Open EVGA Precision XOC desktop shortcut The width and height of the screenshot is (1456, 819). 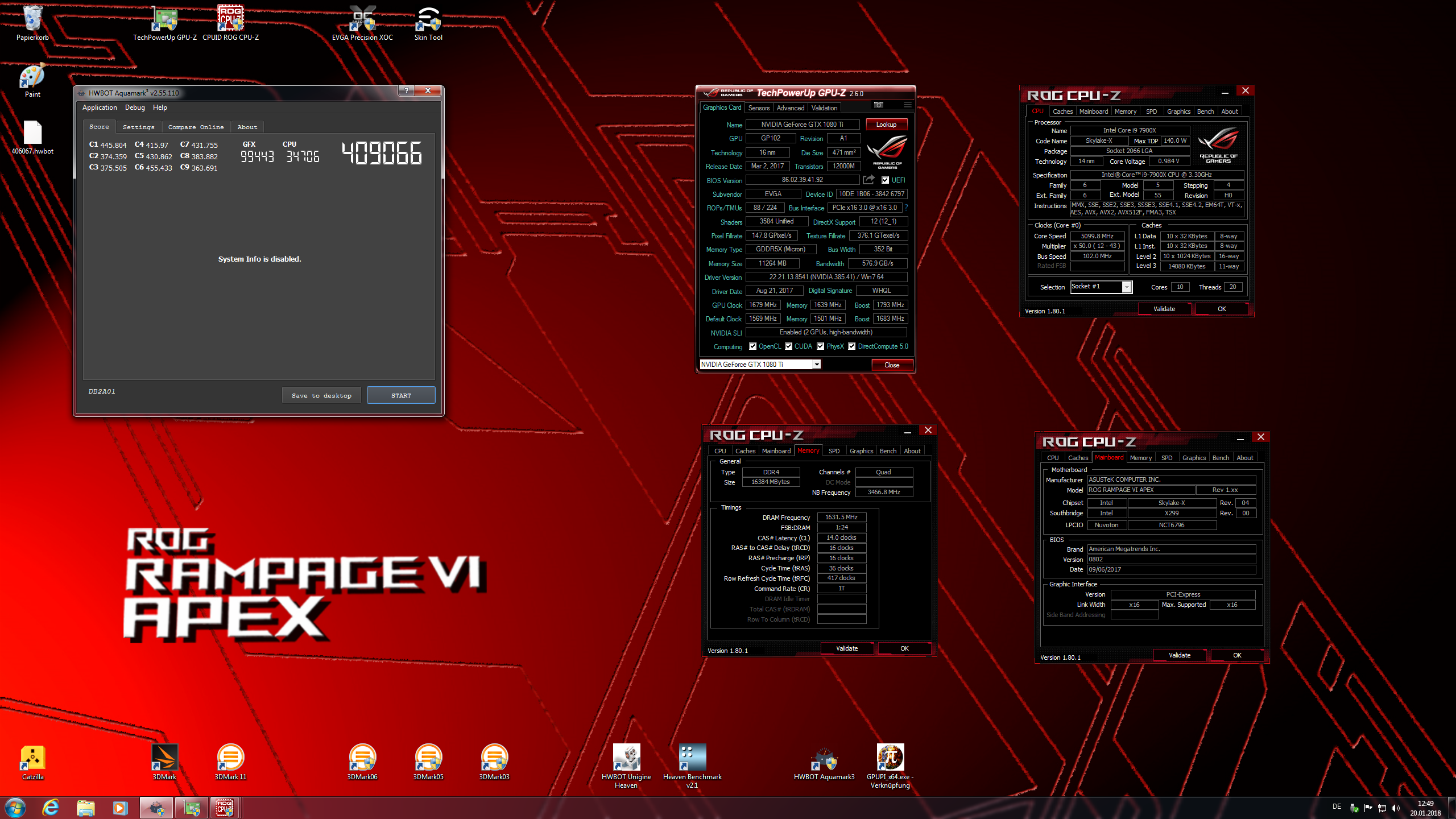[362, 23]
